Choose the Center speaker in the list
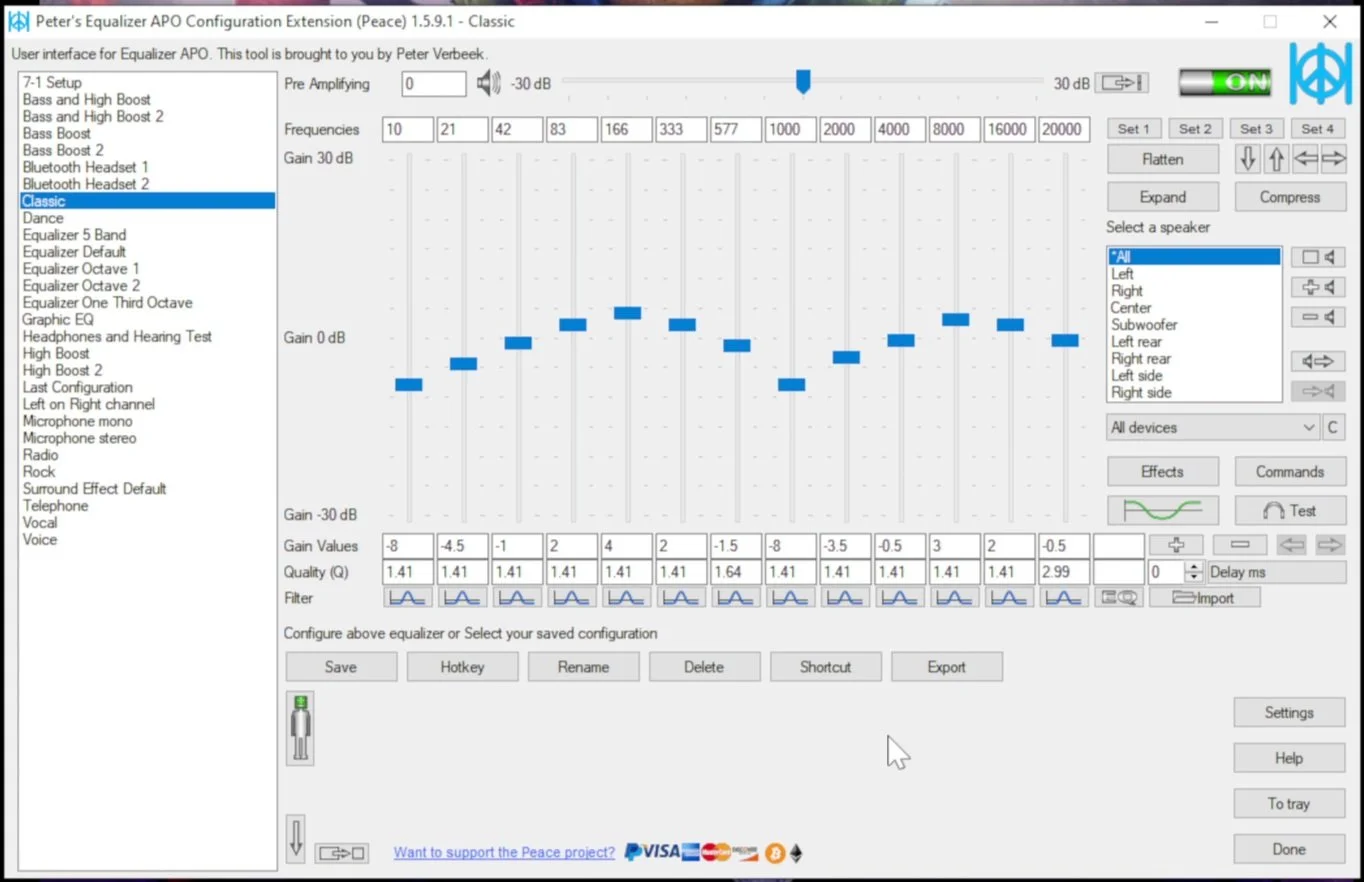The width and height of the screenshot is (1364, 882). (1131, 308)
